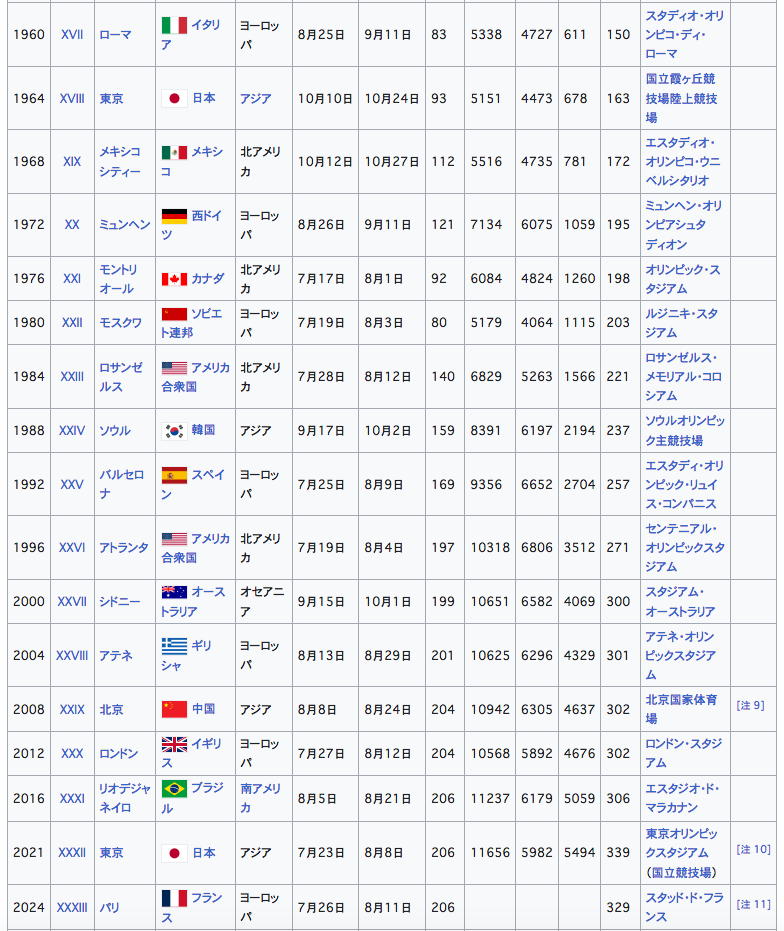The height and width of the screenshot is (931, 784).
Task: Open the アテネ city link
Action: click(x=116, y=656)
